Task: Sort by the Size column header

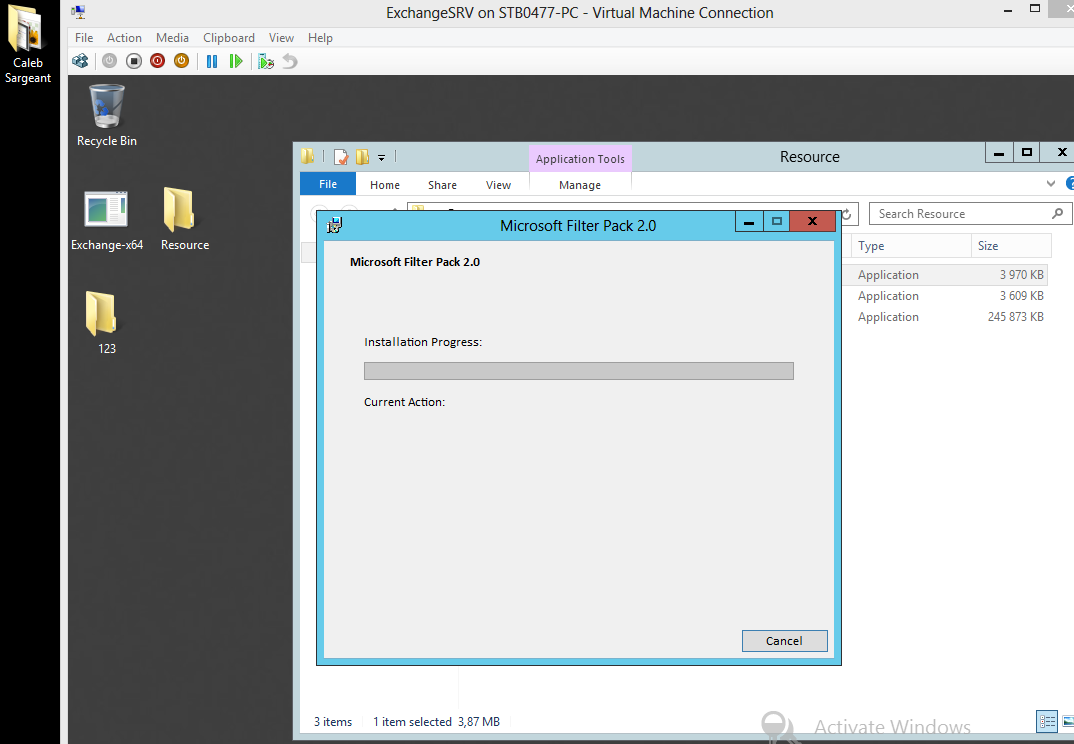Action: pyautogui.click(x=1011, y=246)
